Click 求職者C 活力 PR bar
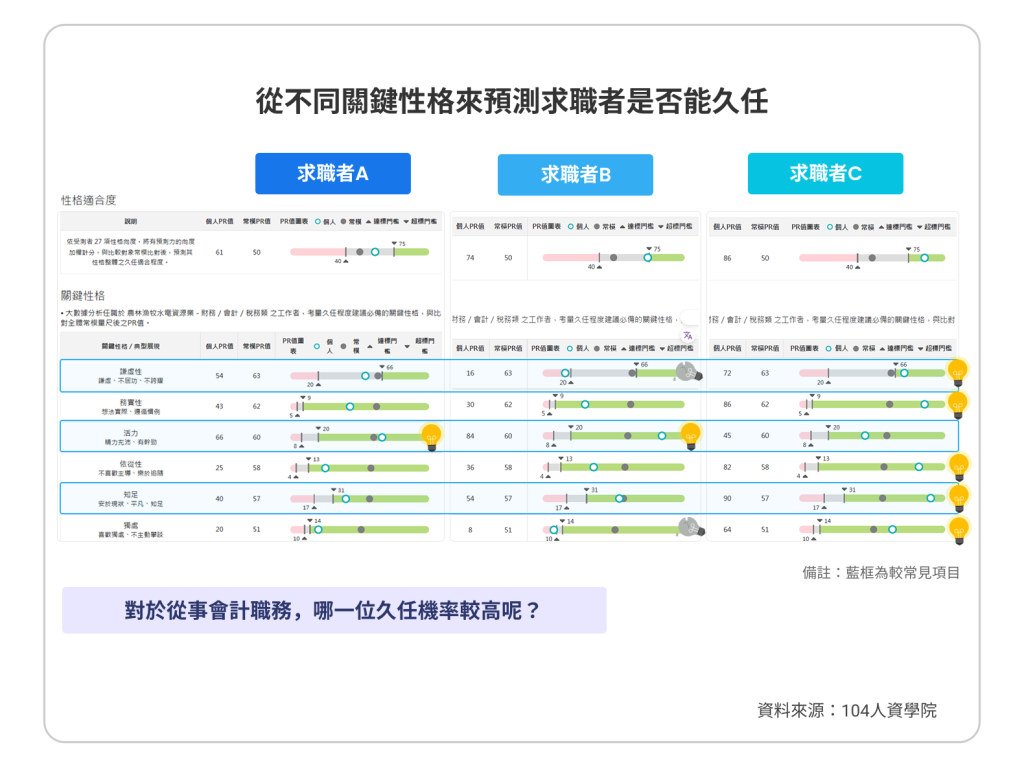Image resolution: width=1024 pixels, height=767 pixels. (872, 435)
